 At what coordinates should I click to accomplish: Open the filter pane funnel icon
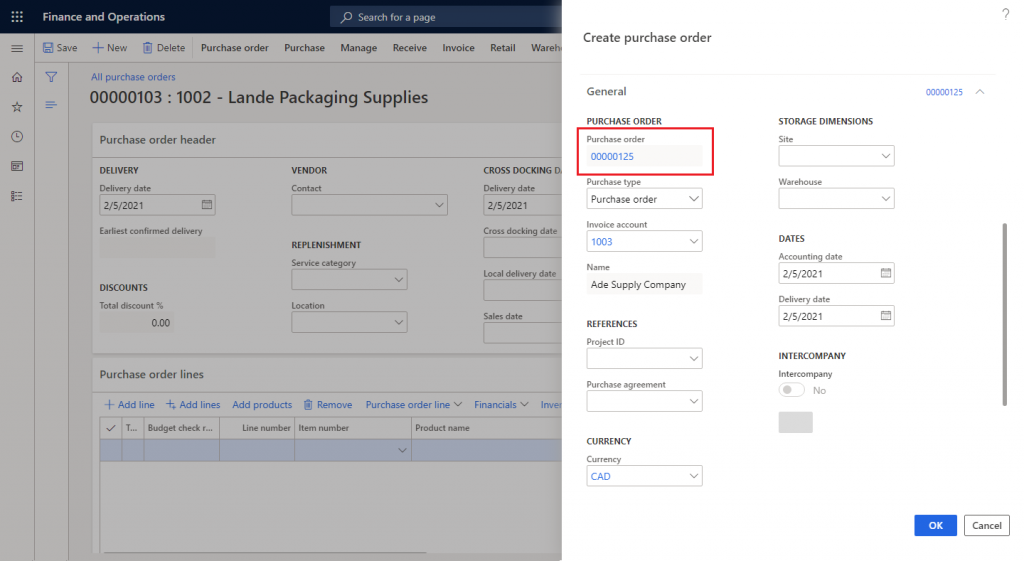51,77
